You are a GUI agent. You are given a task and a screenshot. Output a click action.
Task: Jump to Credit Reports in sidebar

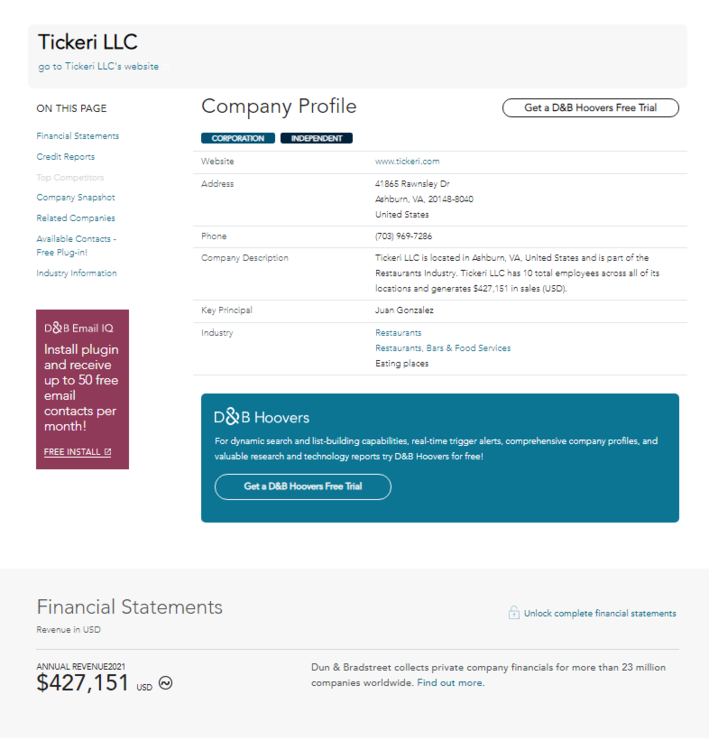coord(66,157)
